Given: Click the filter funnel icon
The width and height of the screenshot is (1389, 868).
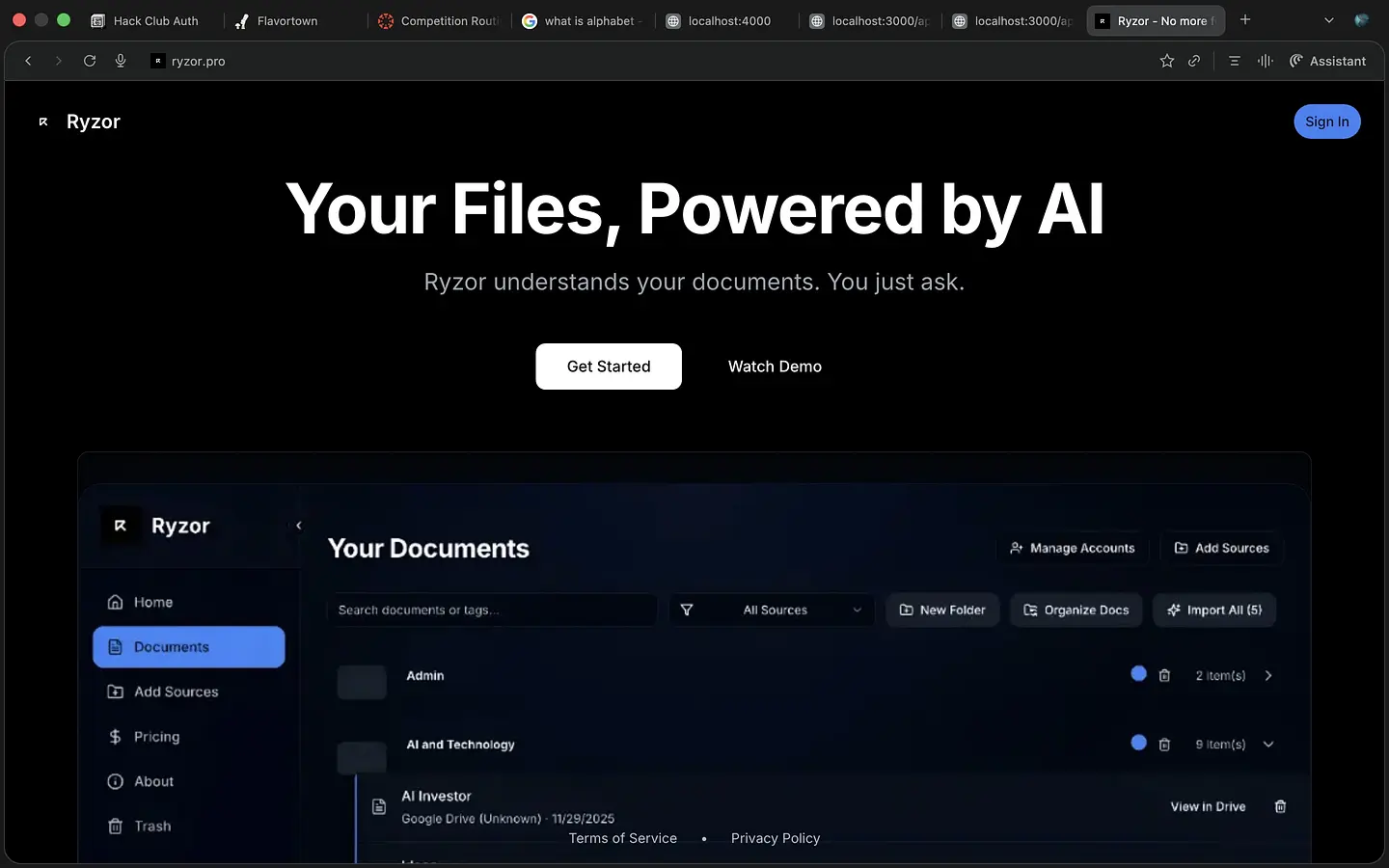Looking at the screenshot, I should 687,610.
